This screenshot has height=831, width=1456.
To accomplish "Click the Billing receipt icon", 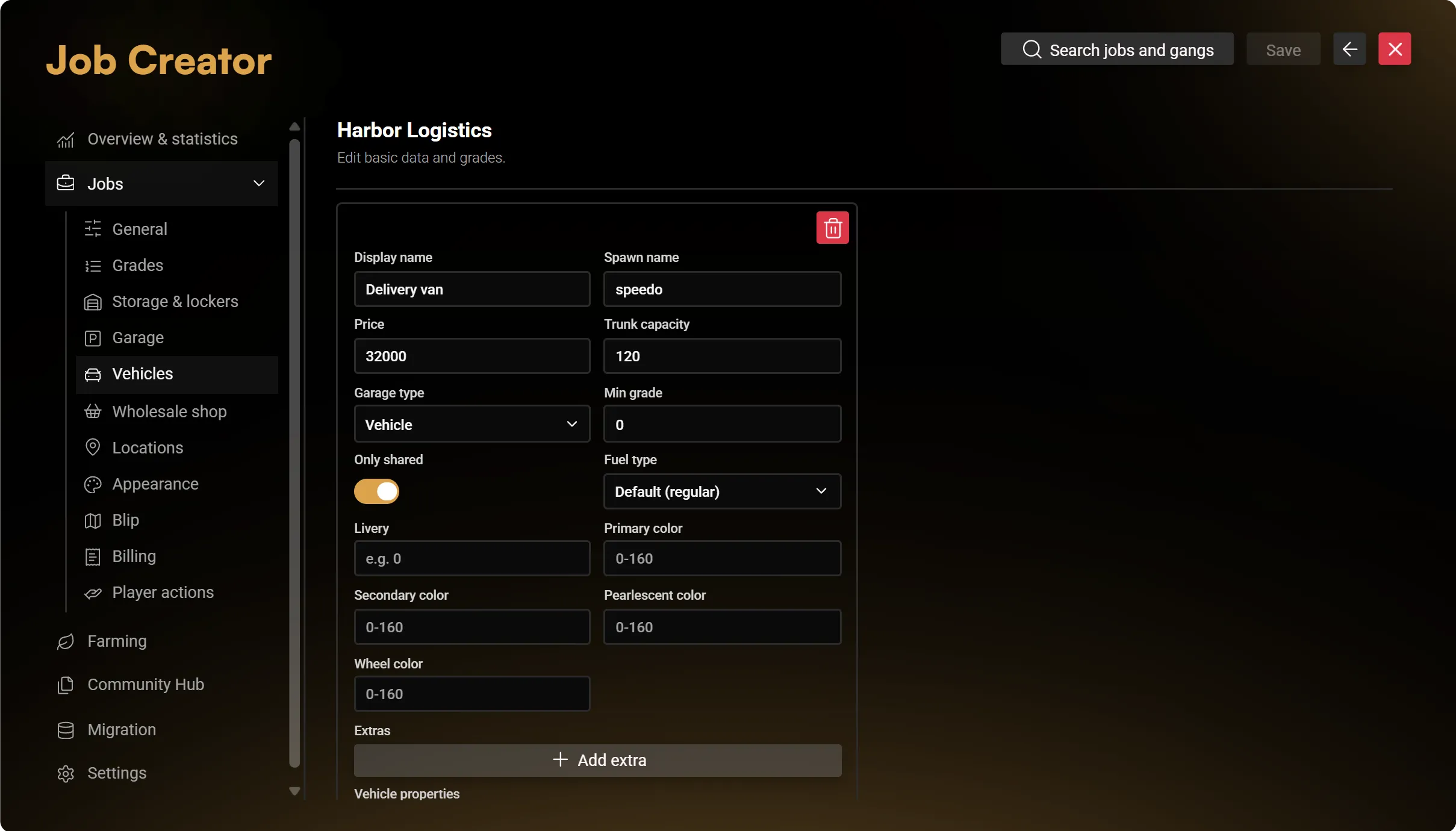I will point(93,556).
